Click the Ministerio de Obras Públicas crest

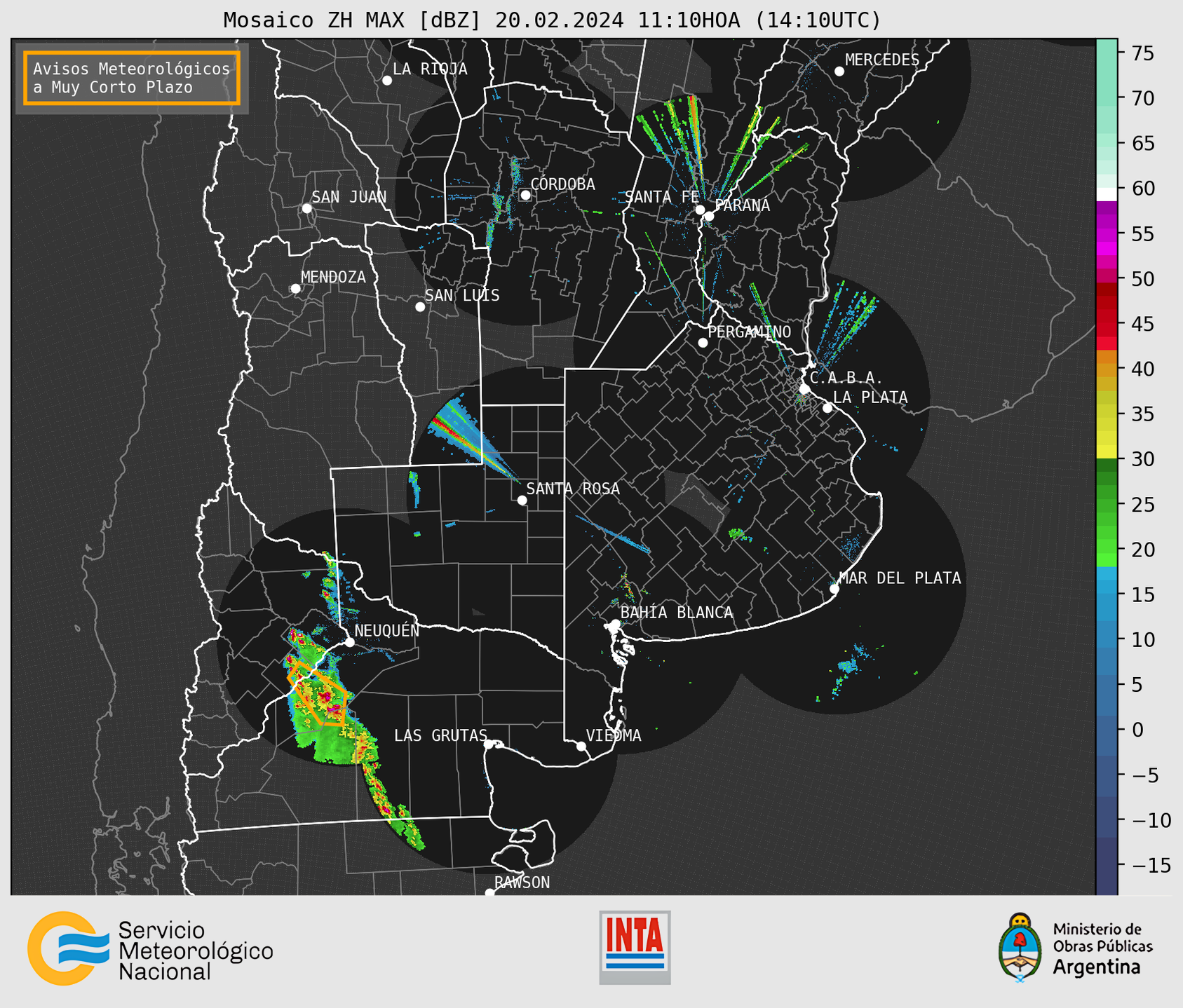[x=1020, y=947]
